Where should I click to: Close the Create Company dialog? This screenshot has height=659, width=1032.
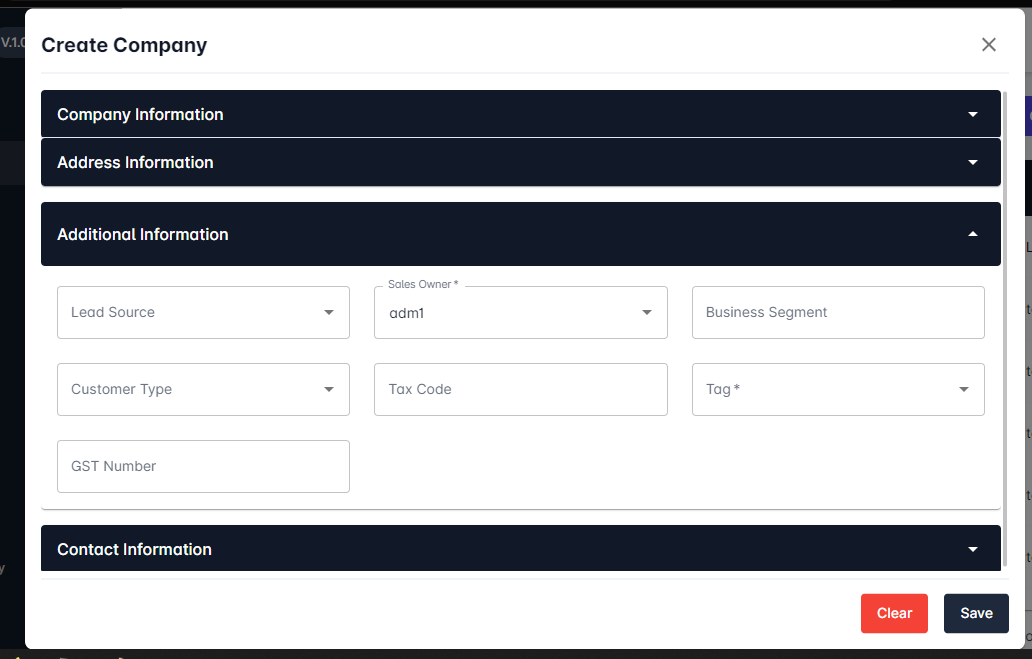click(989, 45)
